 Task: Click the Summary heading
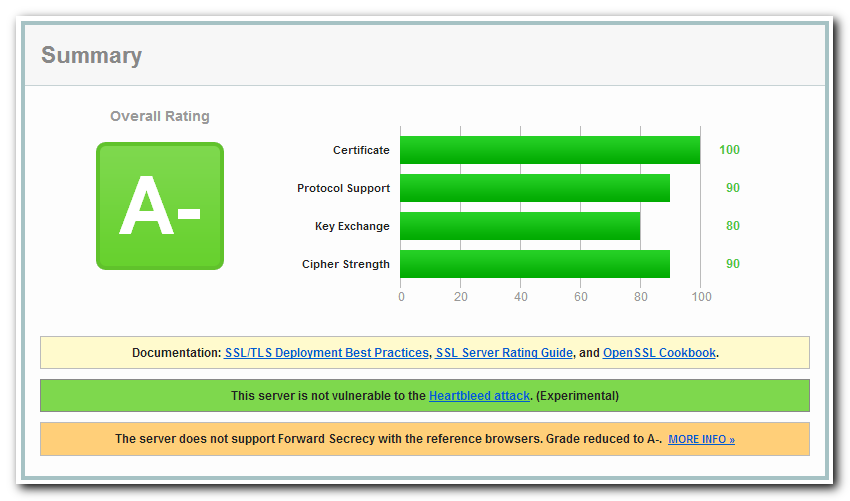point(92,55)
